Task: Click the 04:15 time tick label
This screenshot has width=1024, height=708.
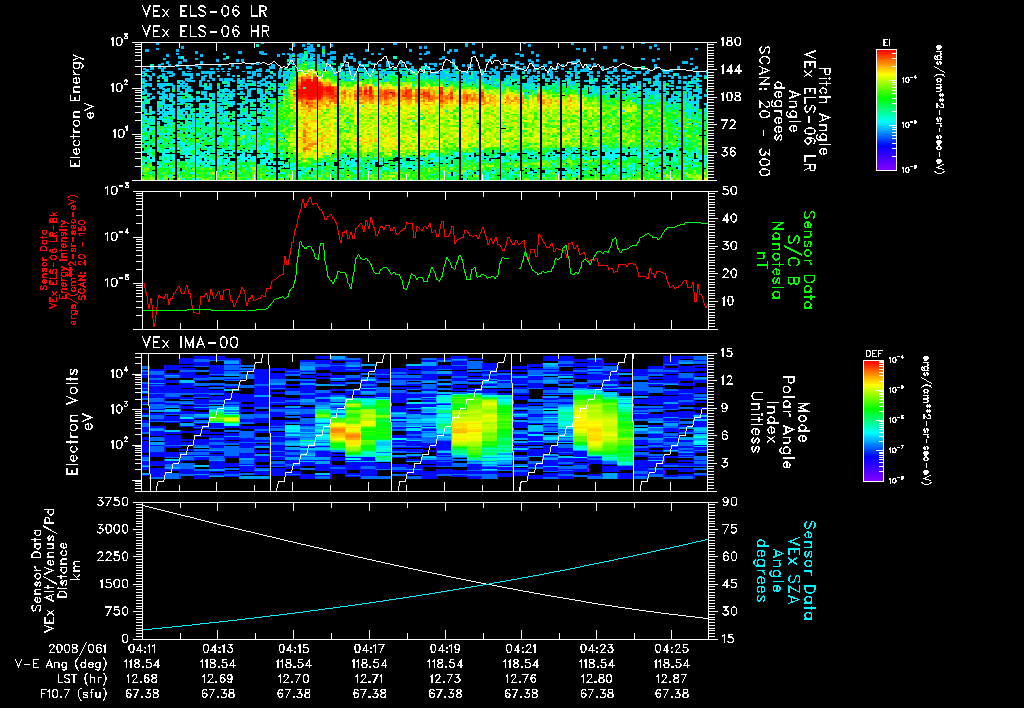Action: (293, 649)
